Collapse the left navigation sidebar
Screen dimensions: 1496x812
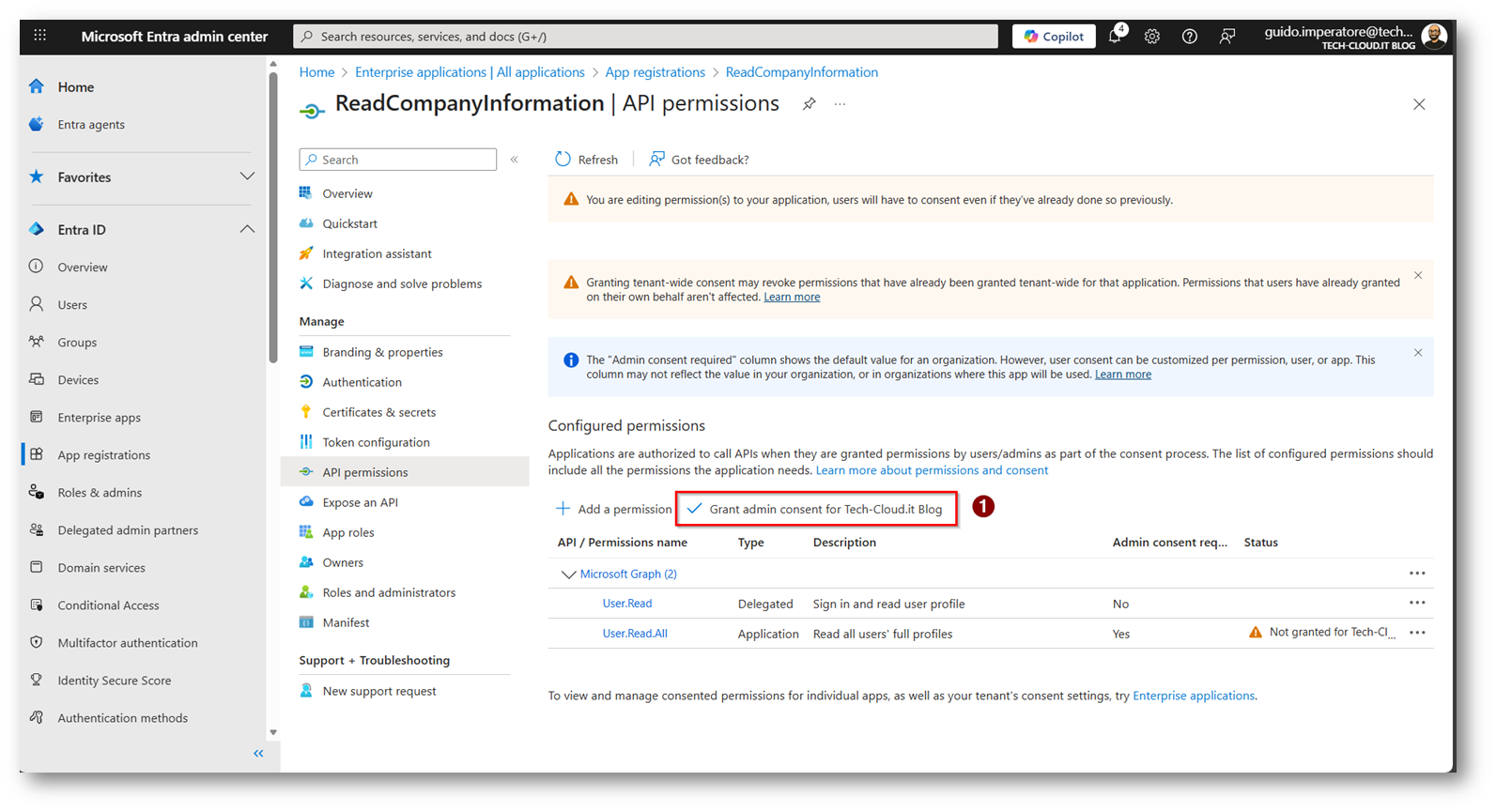[258, 754]
